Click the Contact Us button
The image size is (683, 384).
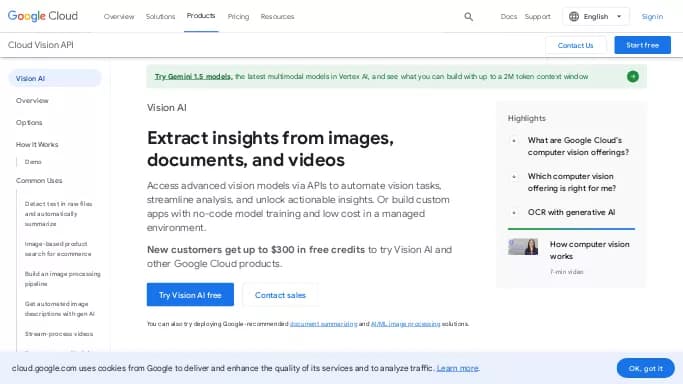(575, 45)
